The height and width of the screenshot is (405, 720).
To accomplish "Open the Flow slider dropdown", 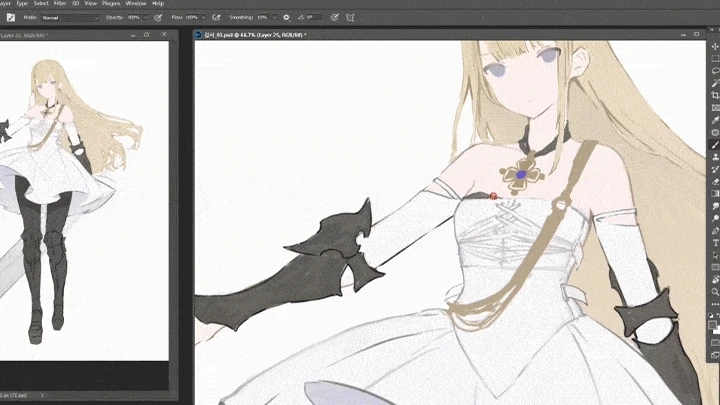I will [x=203, y=17].
